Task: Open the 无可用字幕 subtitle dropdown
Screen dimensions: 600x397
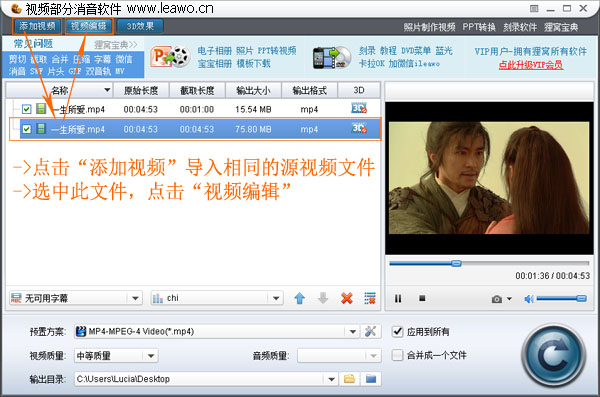Action: coord(76,298)
